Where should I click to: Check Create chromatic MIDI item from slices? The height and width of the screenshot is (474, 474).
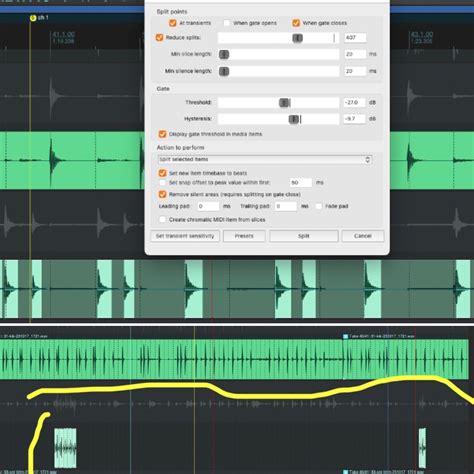click(162, 219)
